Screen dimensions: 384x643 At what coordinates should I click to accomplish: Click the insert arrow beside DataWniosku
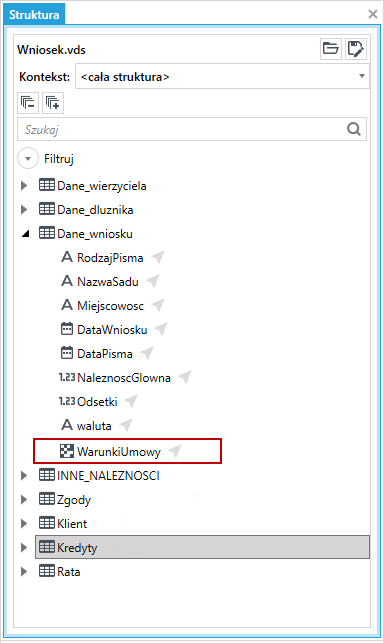161,329
